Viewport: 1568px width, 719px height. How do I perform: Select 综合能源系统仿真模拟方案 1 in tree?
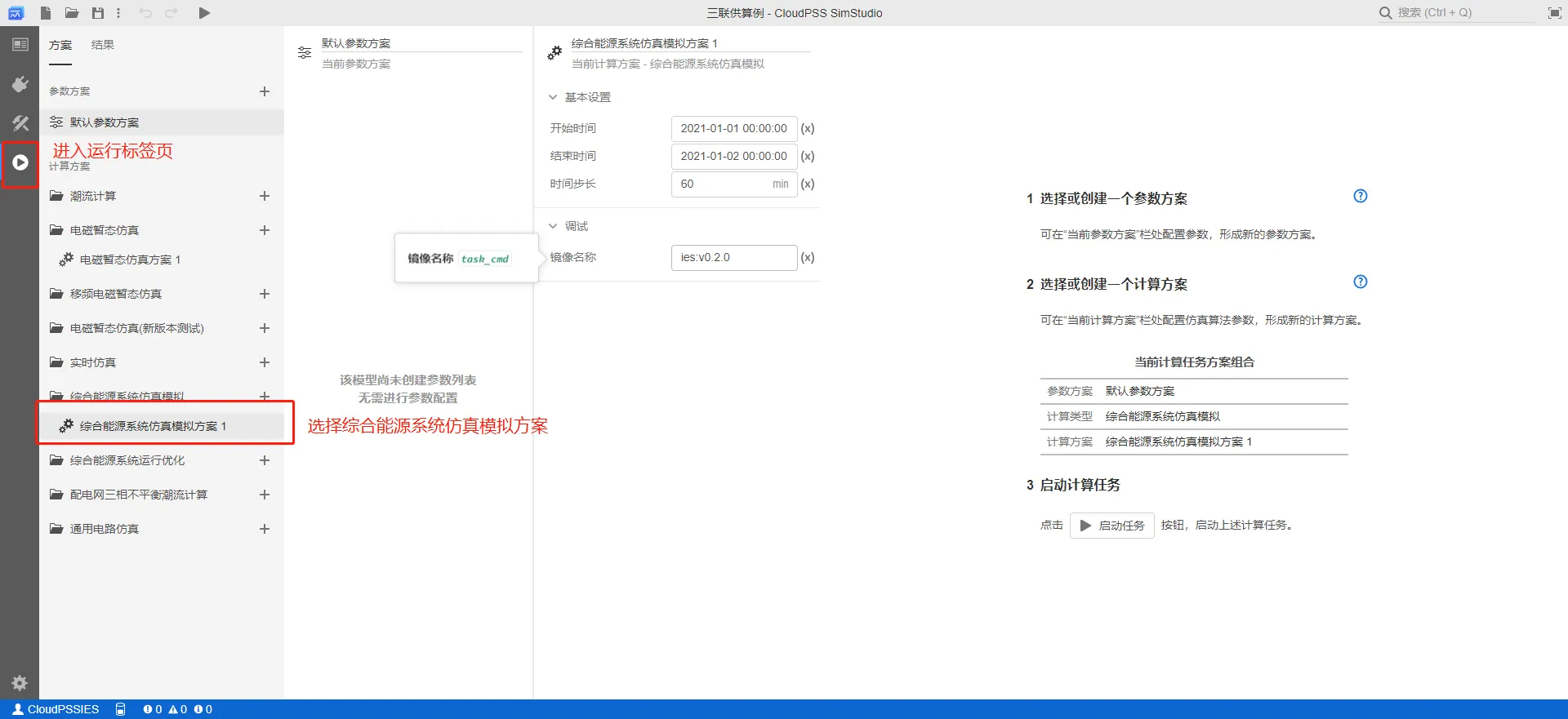162,426
